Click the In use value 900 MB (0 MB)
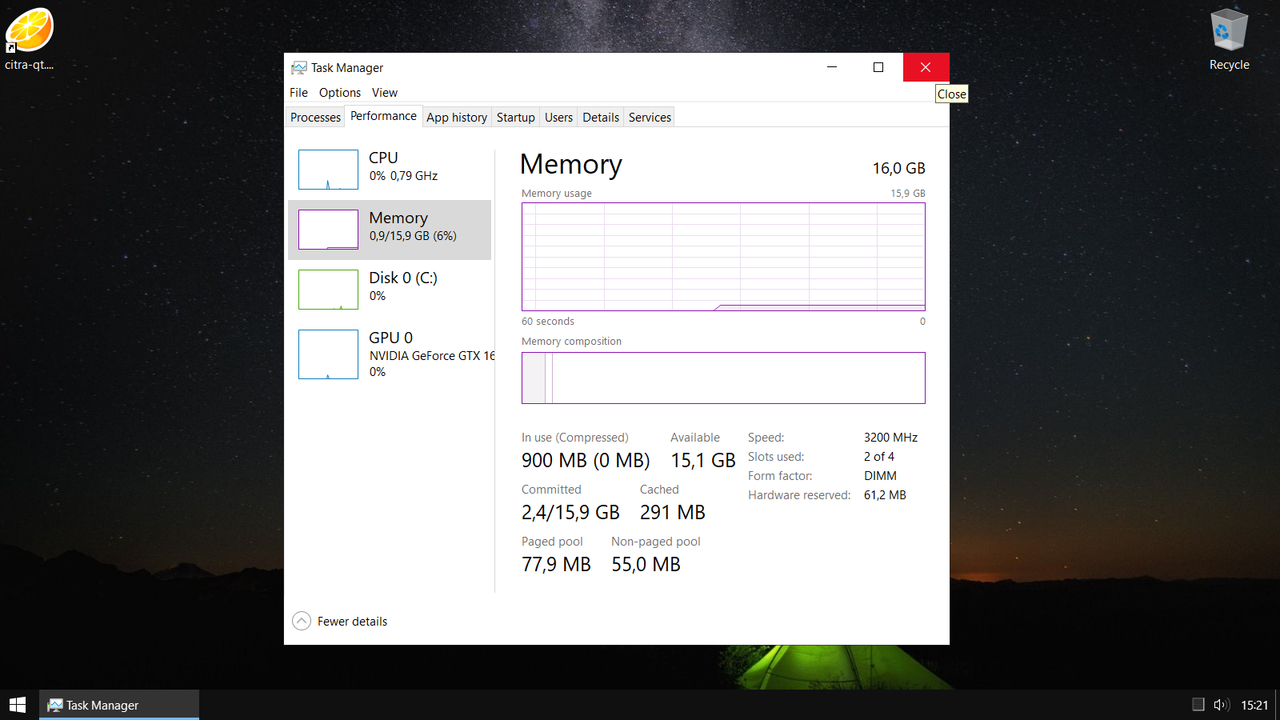The image size is (1280, 720). (586, 460)
